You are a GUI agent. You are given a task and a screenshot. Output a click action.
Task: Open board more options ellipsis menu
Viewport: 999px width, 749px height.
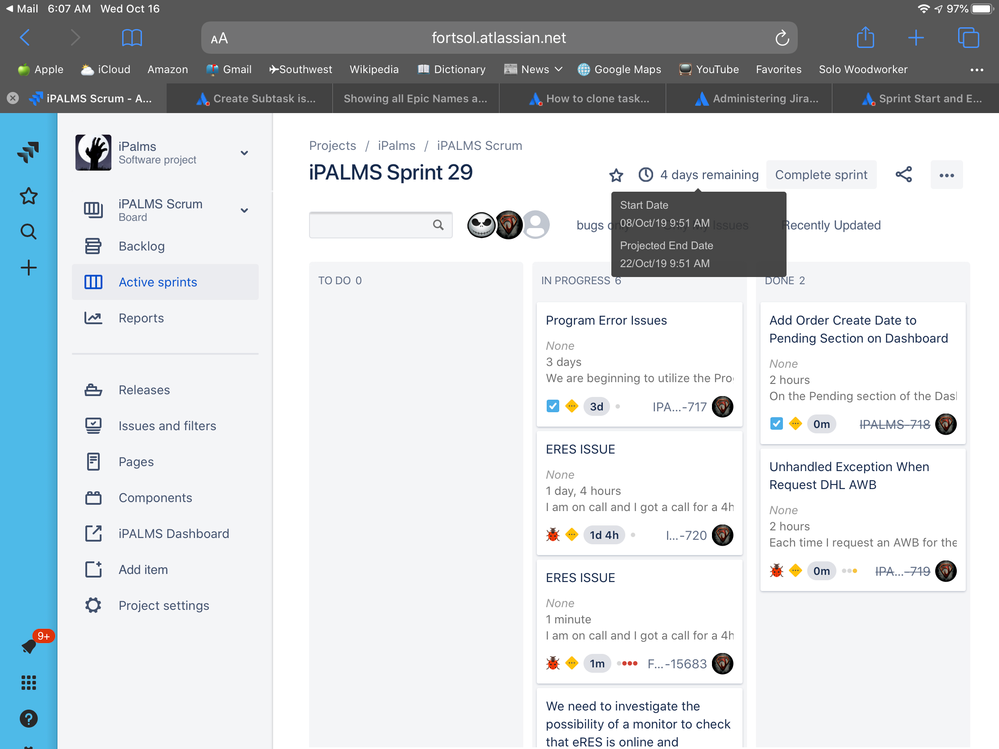tap(946, 175)
